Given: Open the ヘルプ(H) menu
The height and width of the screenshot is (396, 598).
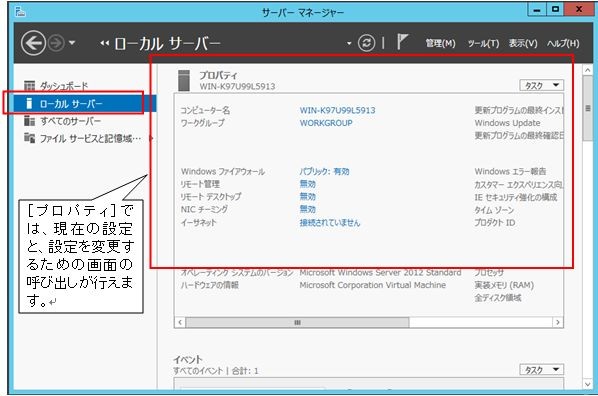Looking at the screenshot, I should click(x=563, y=43).
